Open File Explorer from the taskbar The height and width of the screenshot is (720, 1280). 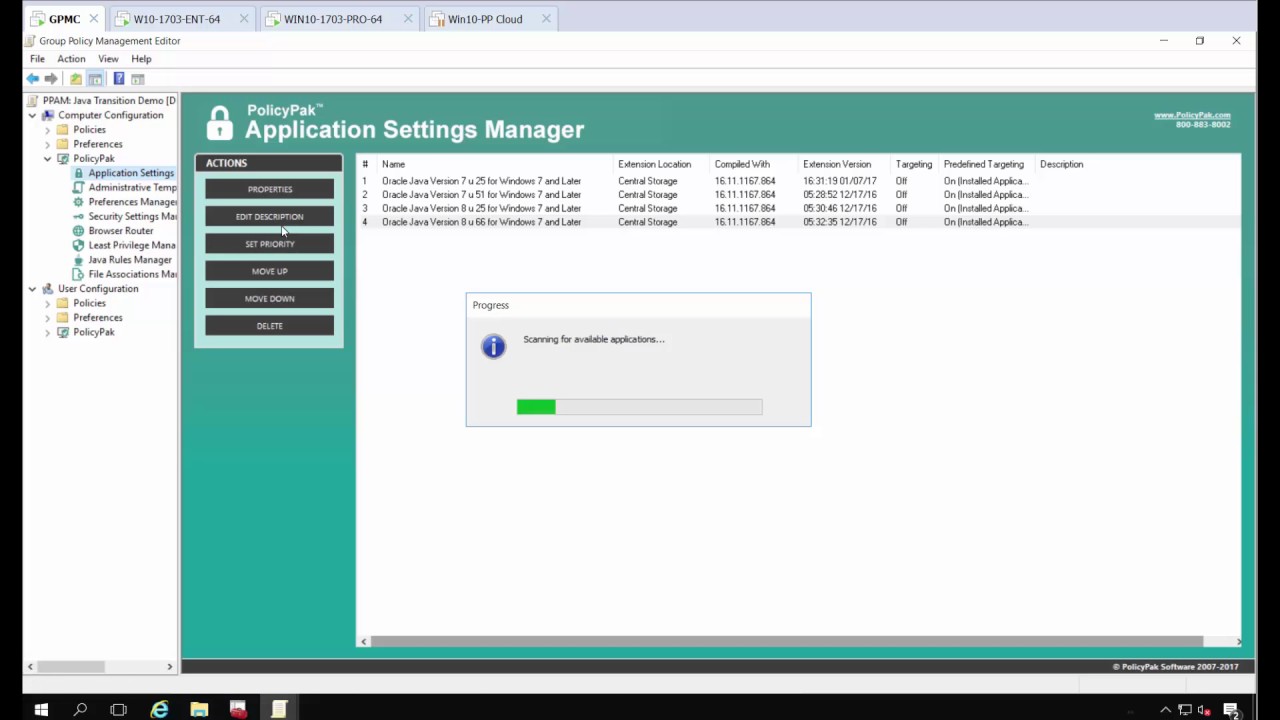199,710
